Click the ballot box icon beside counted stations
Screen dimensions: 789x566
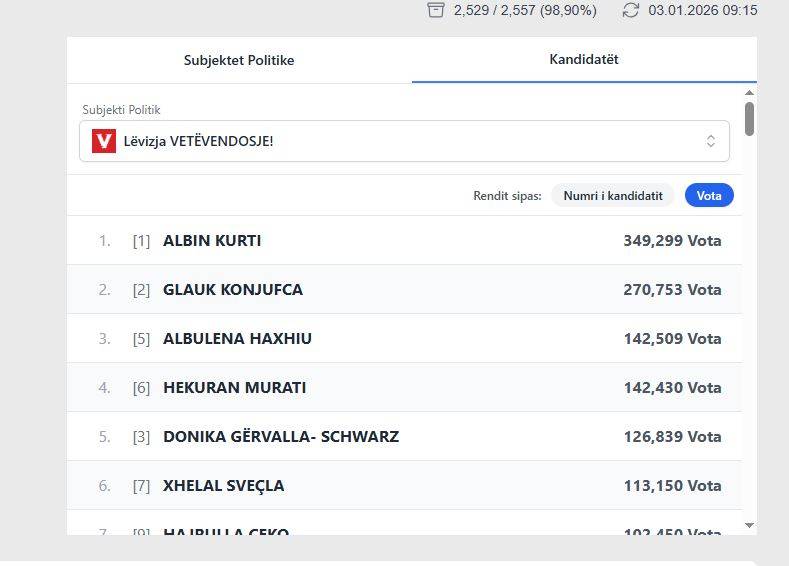pyautogui.click(x=435, y=10)
